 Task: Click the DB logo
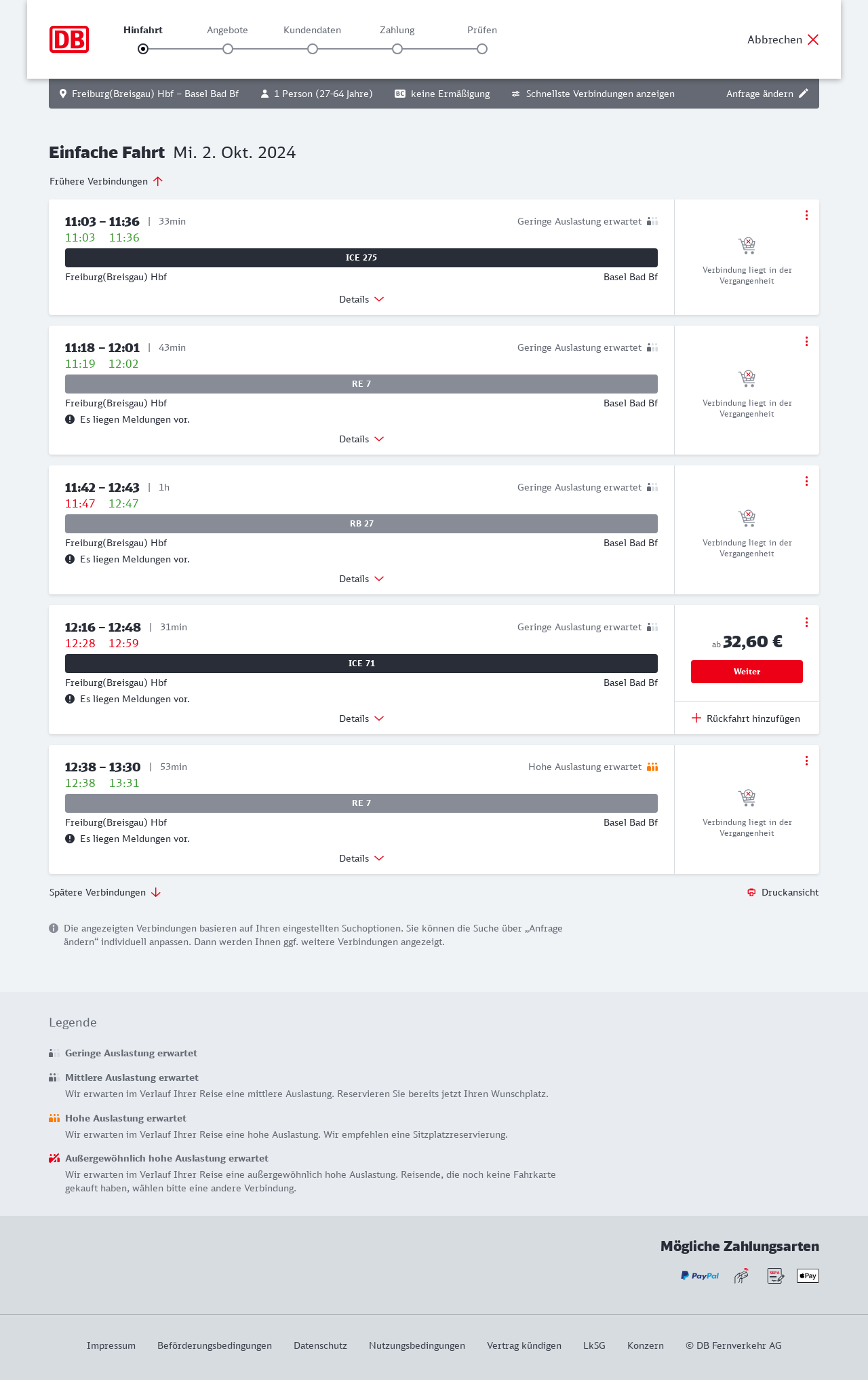[69, 39]
